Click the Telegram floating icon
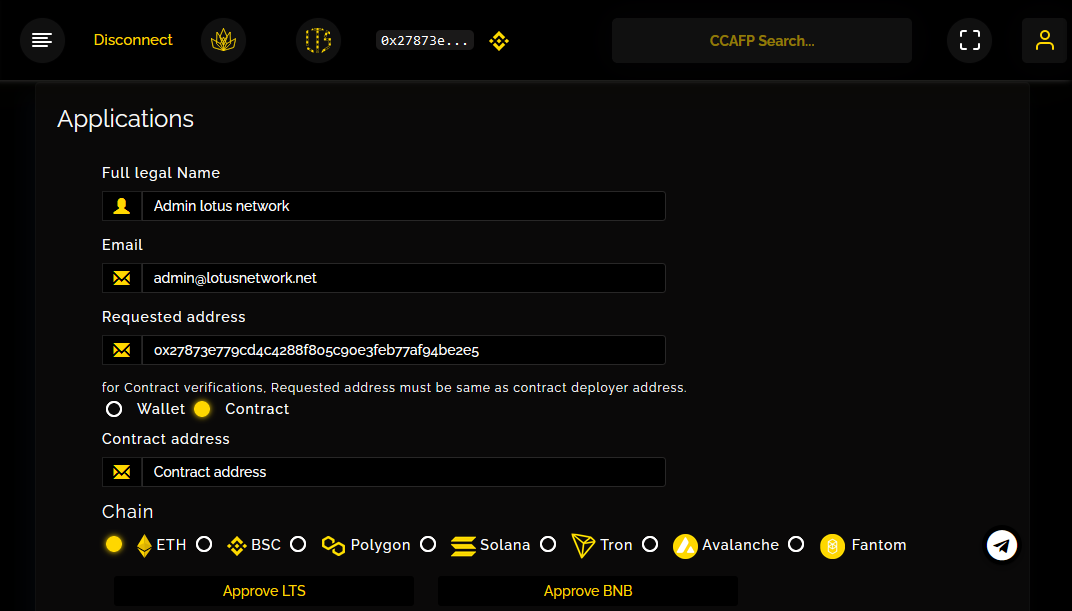 [1002, 545]
